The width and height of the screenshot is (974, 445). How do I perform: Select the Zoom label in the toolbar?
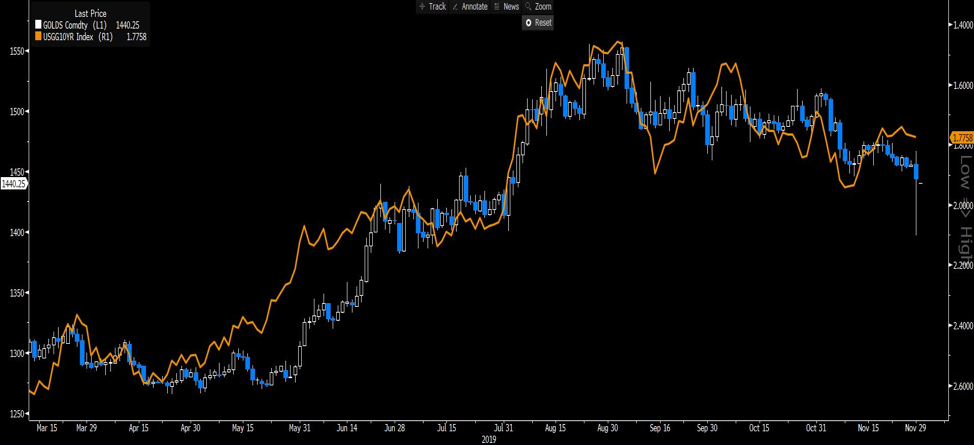pyautogui.click(x=543, y=6)
